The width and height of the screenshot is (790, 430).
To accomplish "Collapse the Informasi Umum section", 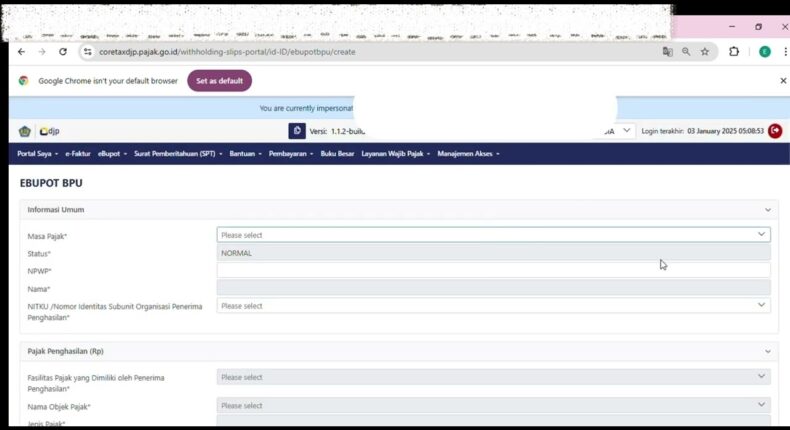I will click(x=768, y=210).
